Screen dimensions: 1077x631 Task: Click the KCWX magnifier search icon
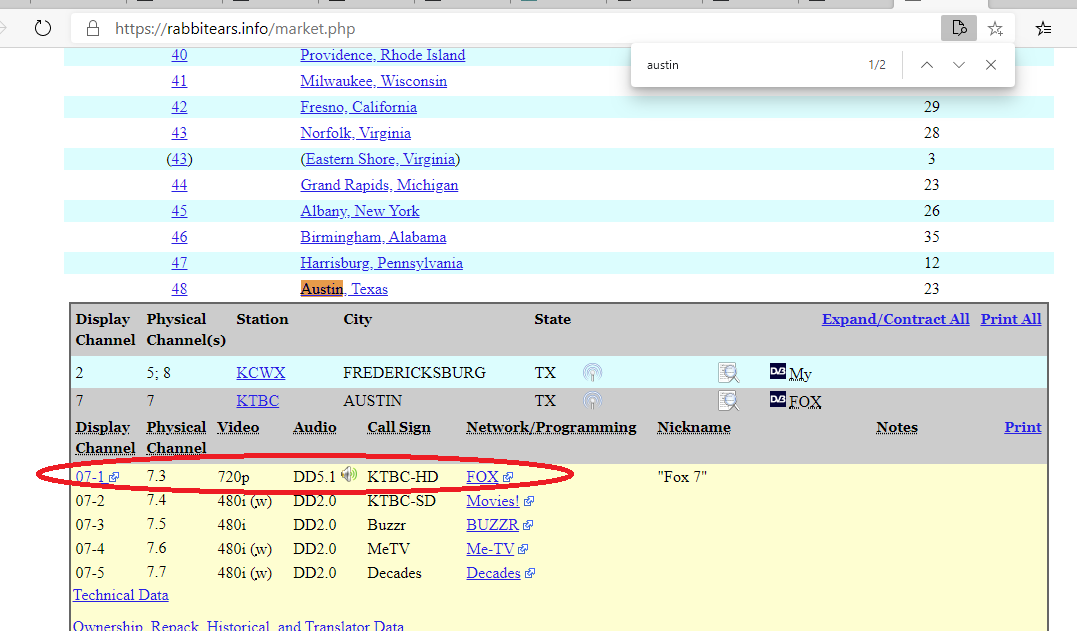click(728, 372)
